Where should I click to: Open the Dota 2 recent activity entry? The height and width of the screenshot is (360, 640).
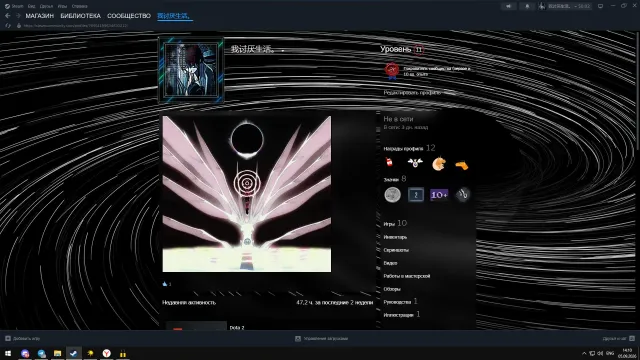[x=237, y=327]
